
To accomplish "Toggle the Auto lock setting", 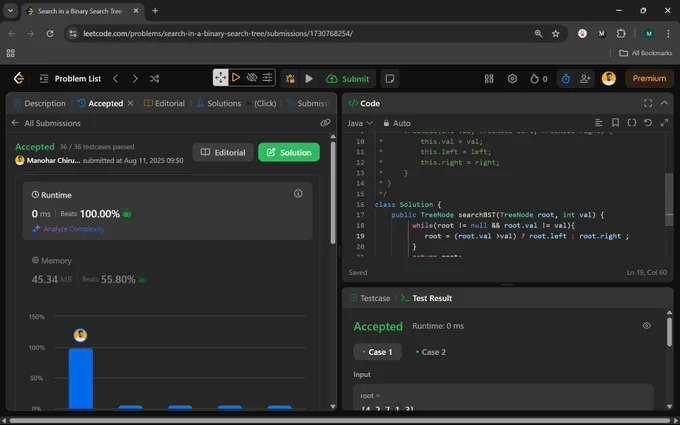I will pyautogui.click(x=397, y=123).
